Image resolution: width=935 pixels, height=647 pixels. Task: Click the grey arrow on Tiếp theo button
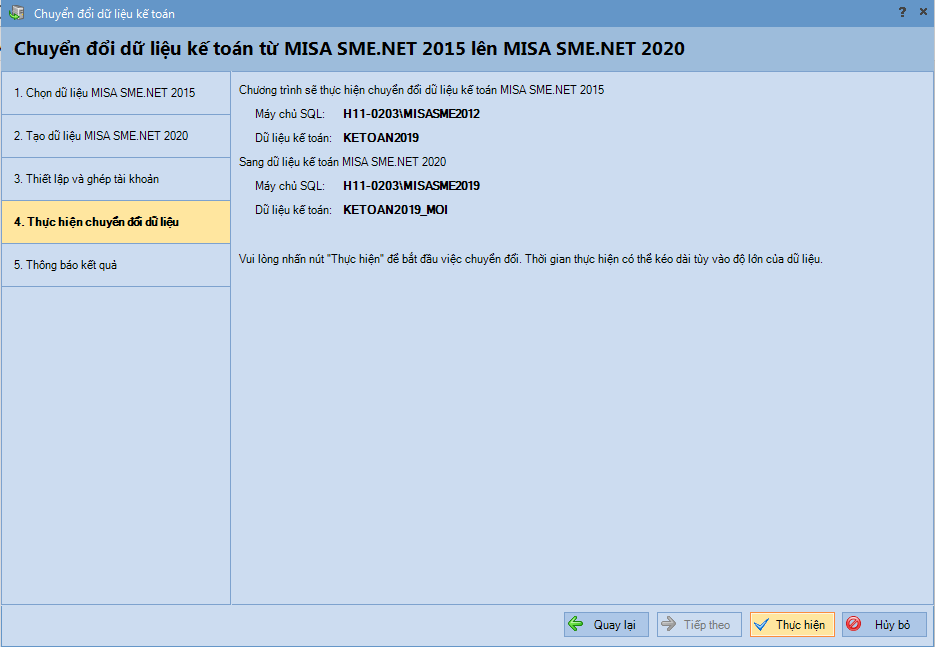[669, 624]
